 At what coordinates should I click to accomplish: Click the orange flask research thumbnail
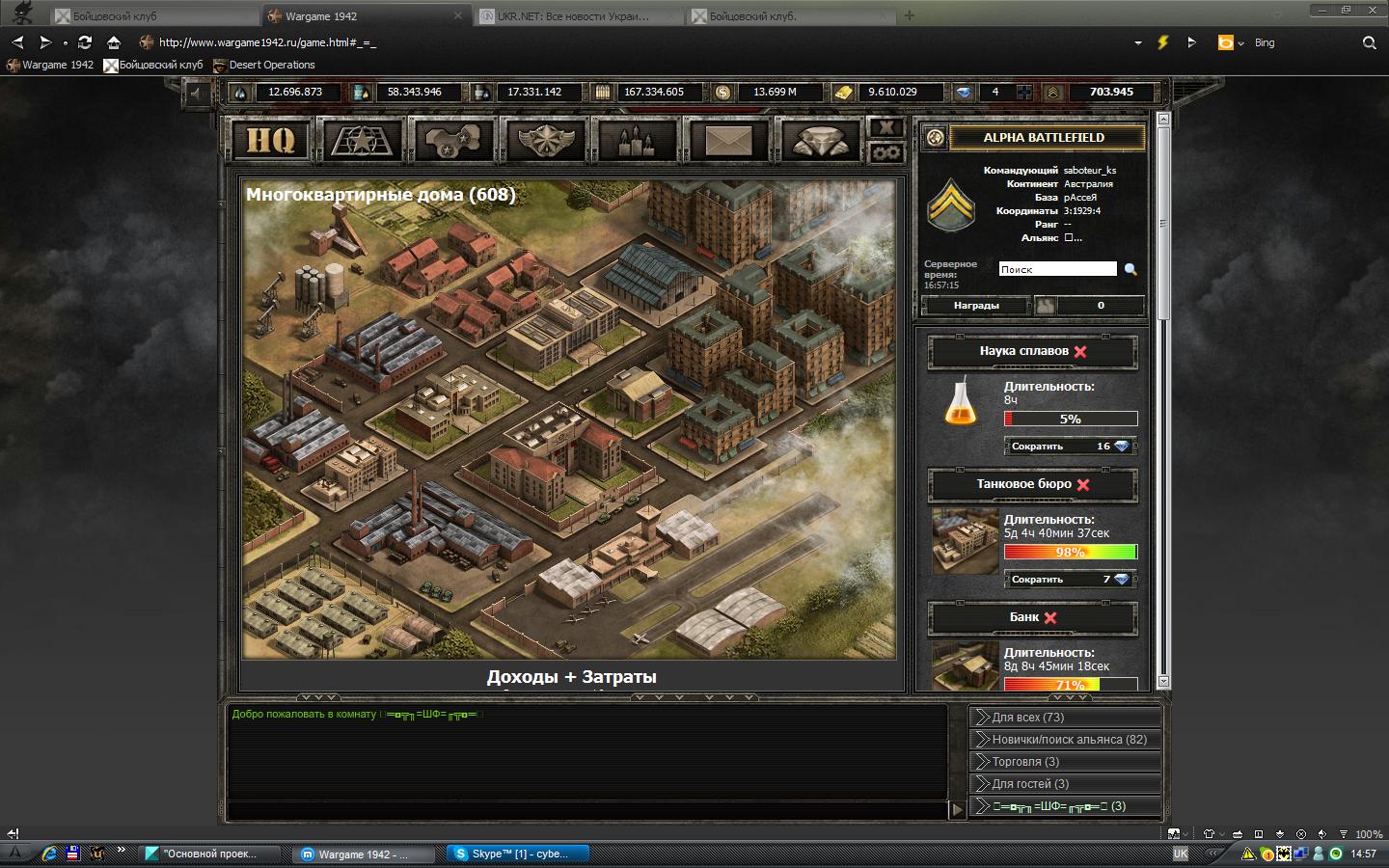tap(961, 402)
